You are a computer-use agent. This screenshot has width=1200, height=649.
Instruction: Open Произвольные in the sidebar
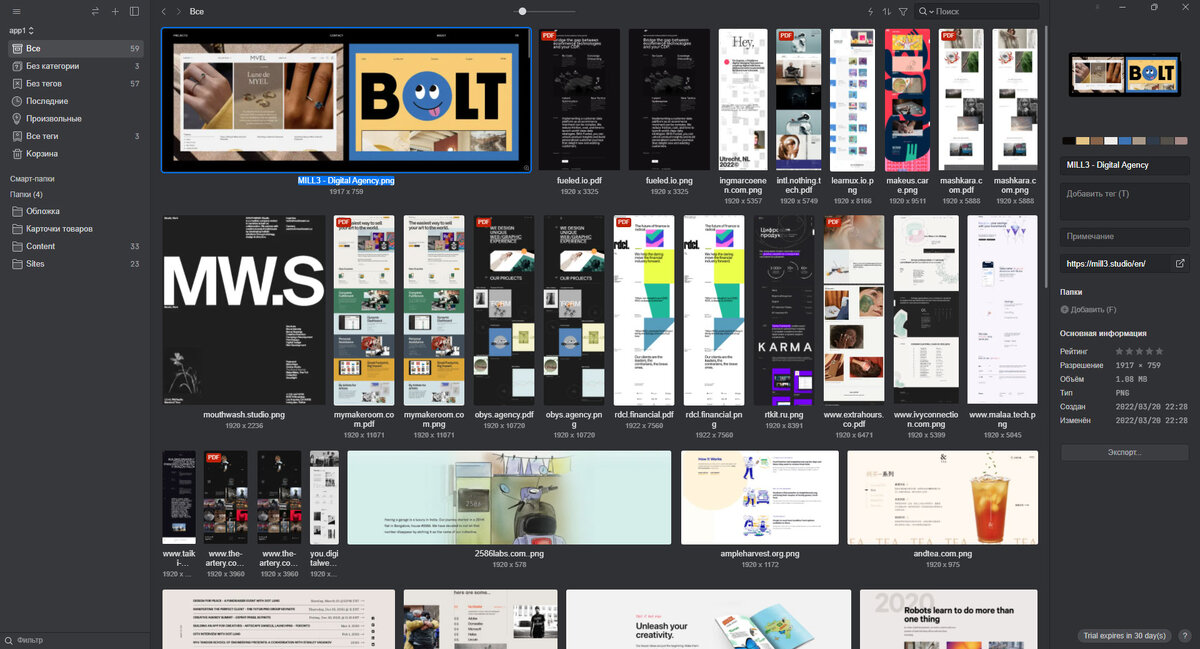(x=75, y=118)
